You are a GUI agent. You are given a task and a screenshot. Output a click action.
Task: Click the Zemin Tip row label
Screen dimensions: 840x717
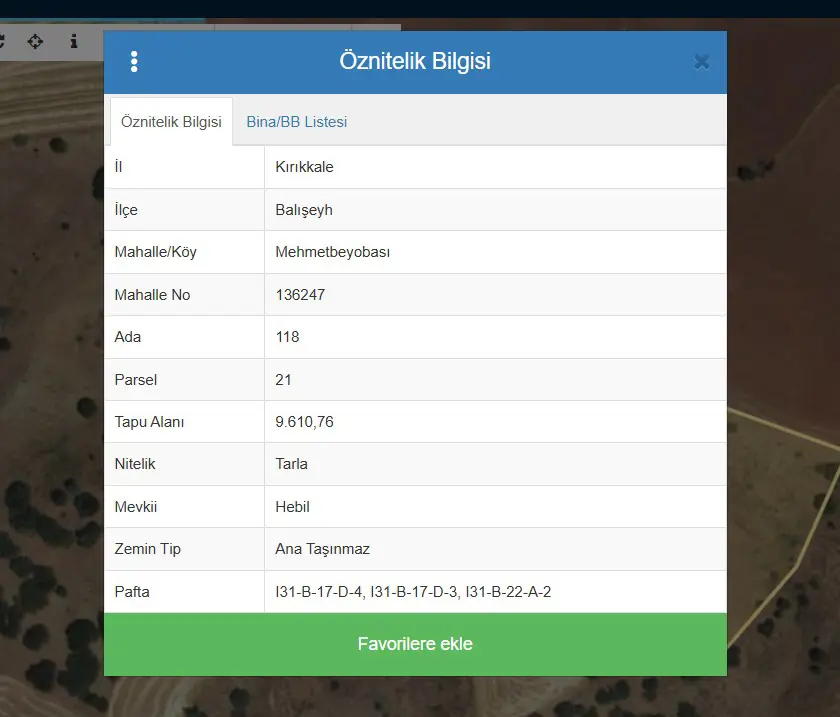point(147,549)
